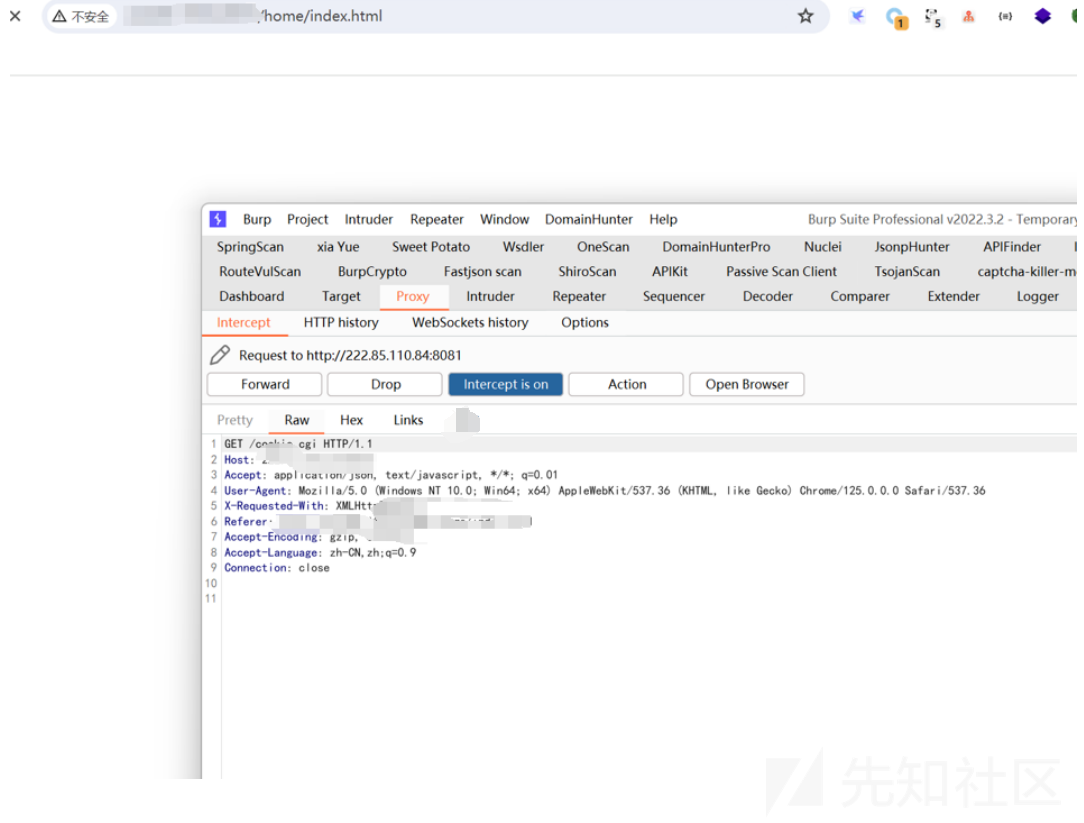Switch to the Nuclei tab
1084x823 pixels.
click(x=823, y=247)
